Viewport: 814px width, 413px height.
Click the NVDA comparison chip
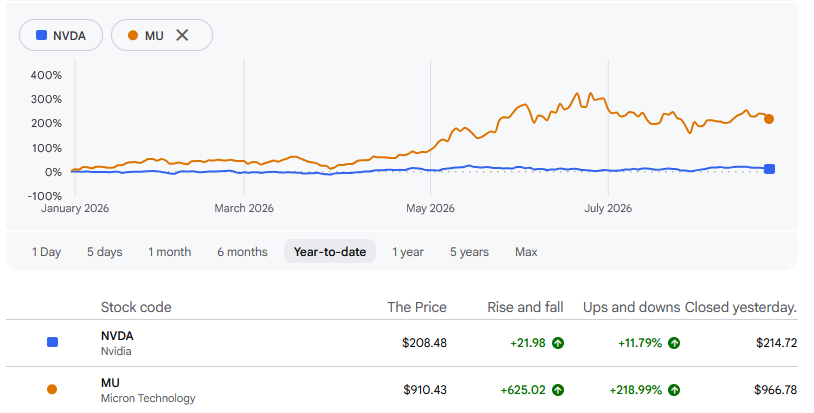pos(61,35)
